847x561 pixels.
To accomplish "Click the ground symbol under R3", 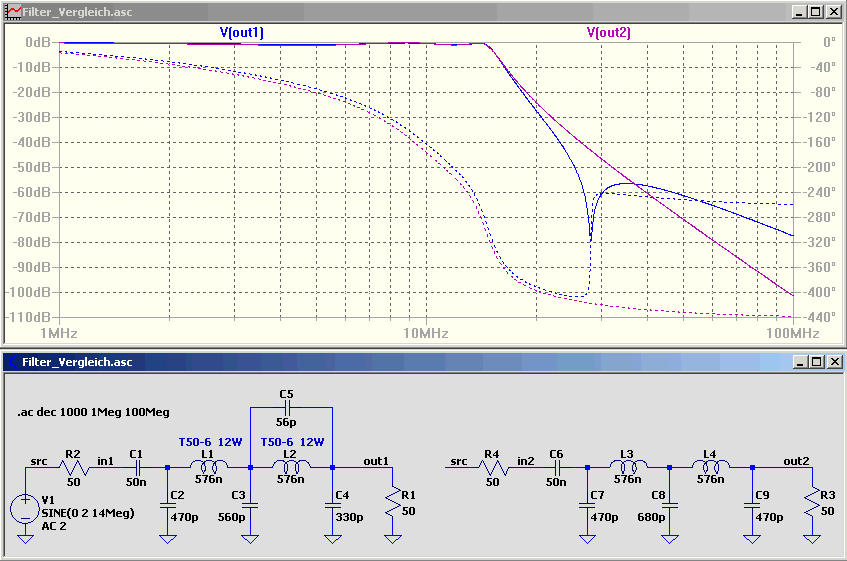I will [812, 539].
